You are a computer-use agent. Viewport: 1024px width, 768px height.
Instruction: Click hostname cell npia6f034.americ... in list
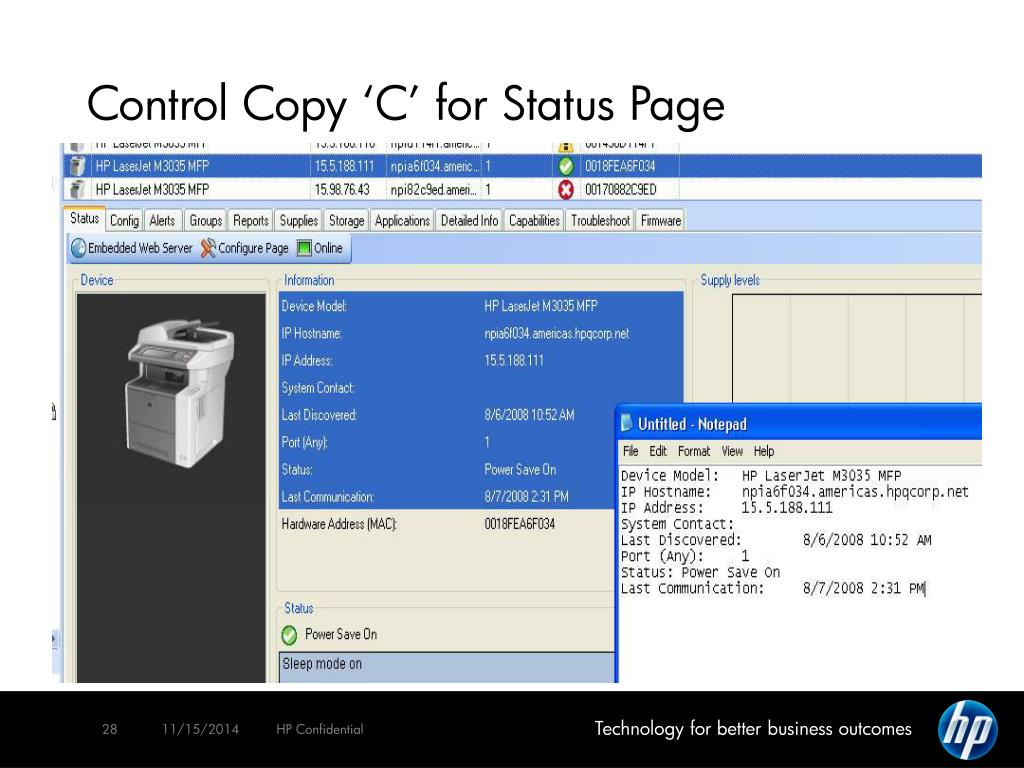[x=434, y=167]
